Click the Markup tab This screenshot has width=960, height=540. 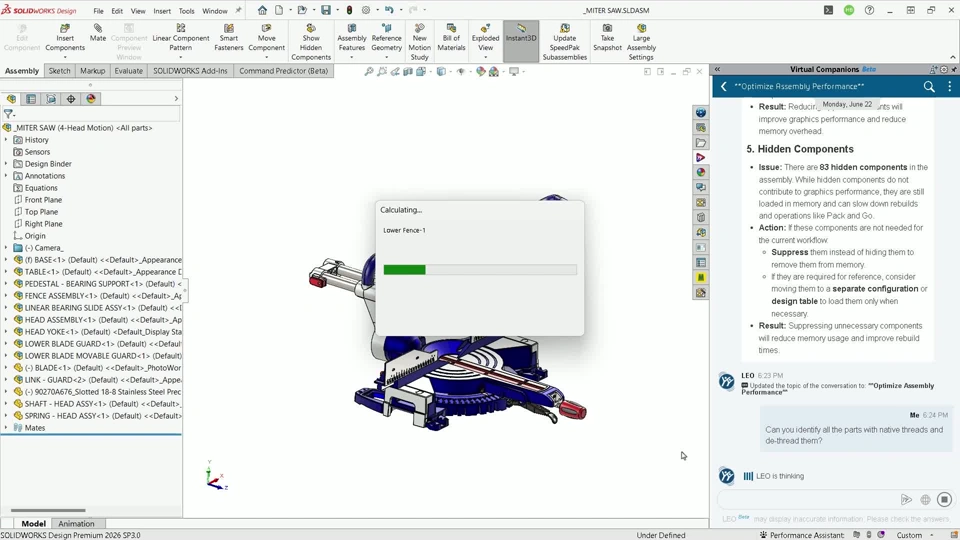[x=92, y=71]
